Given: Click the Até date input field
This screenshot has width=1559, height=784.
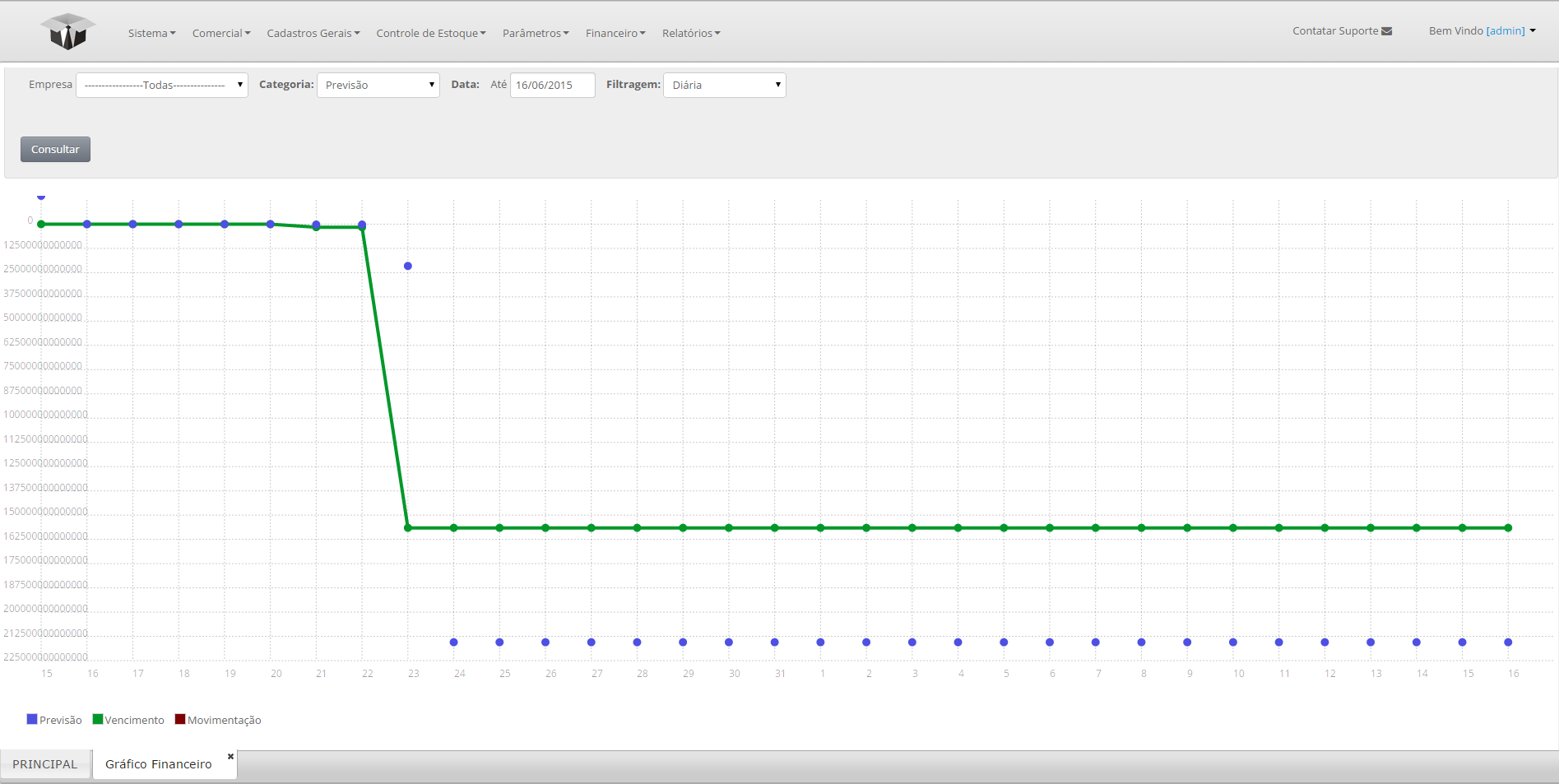Looking at the screenshot, I should (552, 85).
